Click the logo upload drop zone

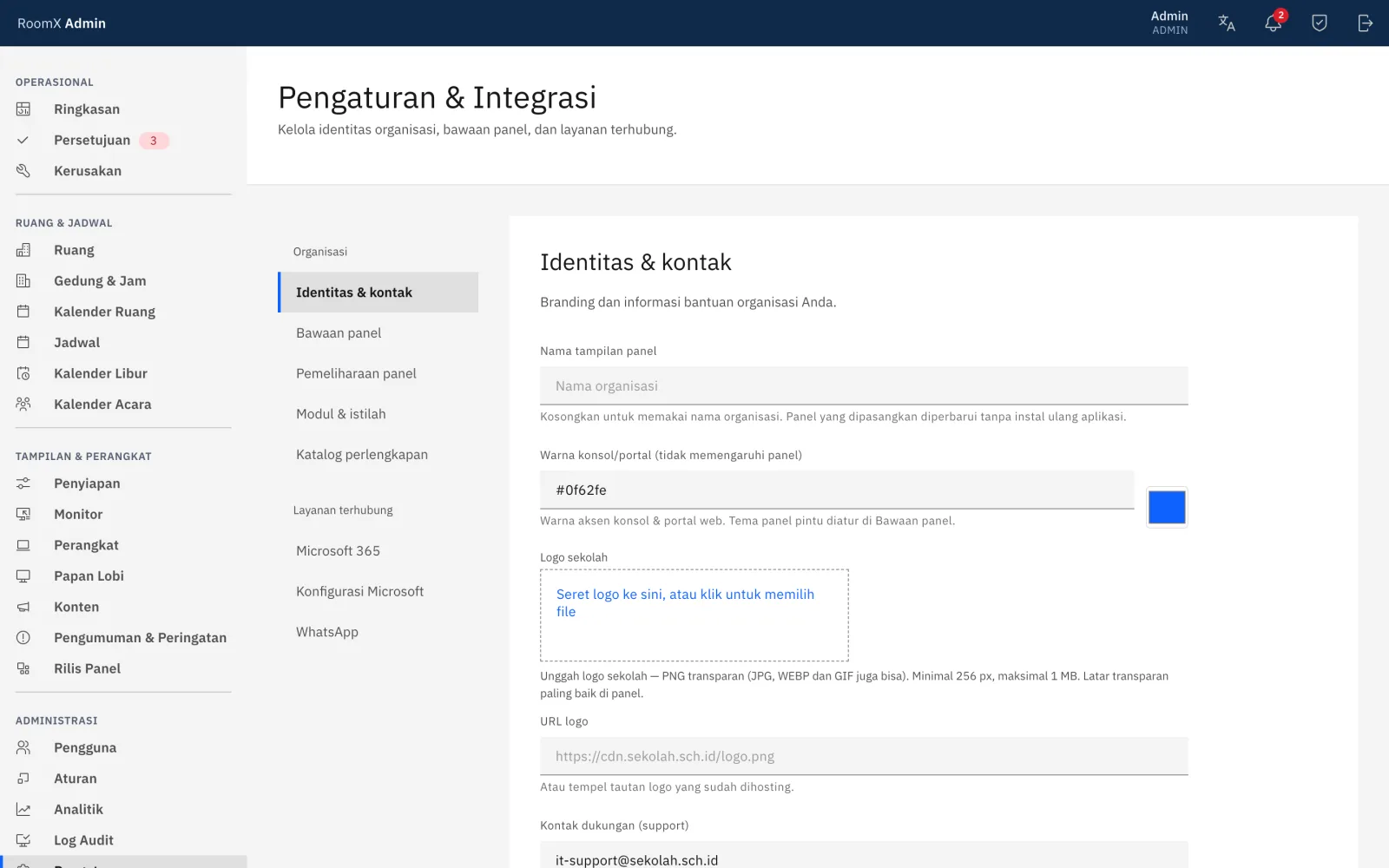point(694,615)
